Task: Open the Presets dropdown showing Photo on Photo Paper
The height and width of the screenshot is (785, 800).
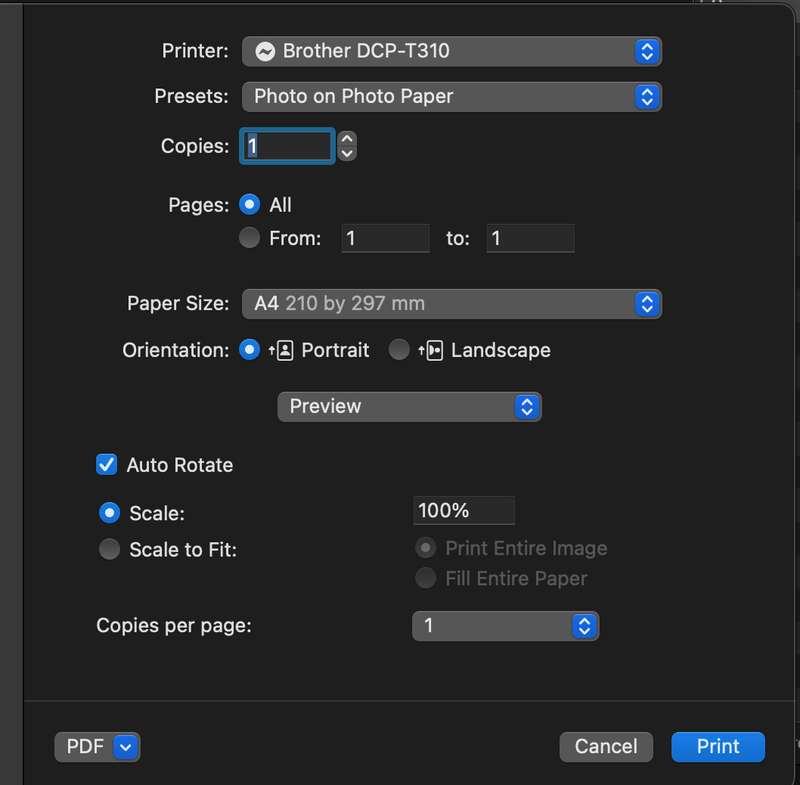Action: coord(452,97)
